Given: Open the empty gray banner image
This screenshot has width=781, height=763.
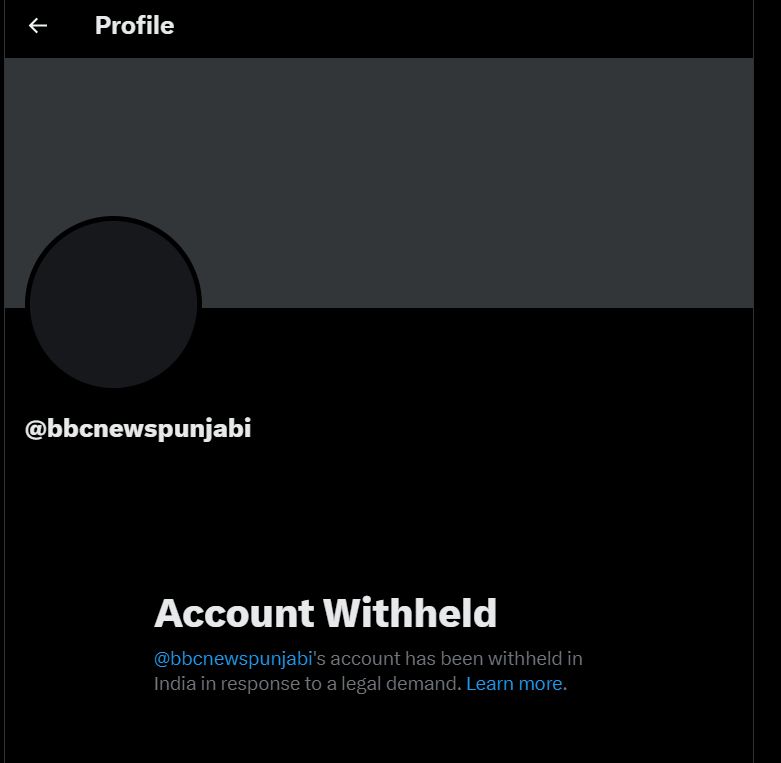Looking at the screenshot, I should pos(379,183).
